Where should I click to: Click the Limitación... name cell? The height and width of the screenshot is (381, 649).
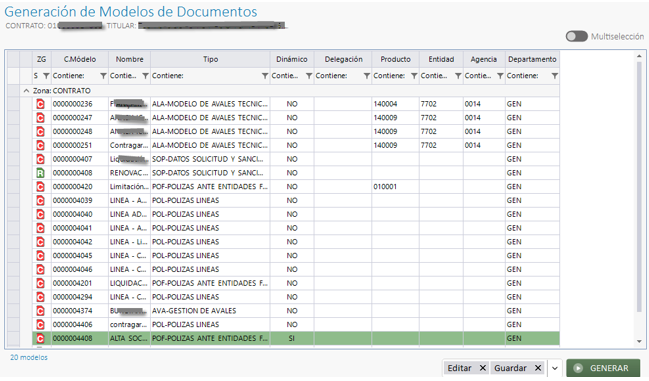click(x=129, y=187)
